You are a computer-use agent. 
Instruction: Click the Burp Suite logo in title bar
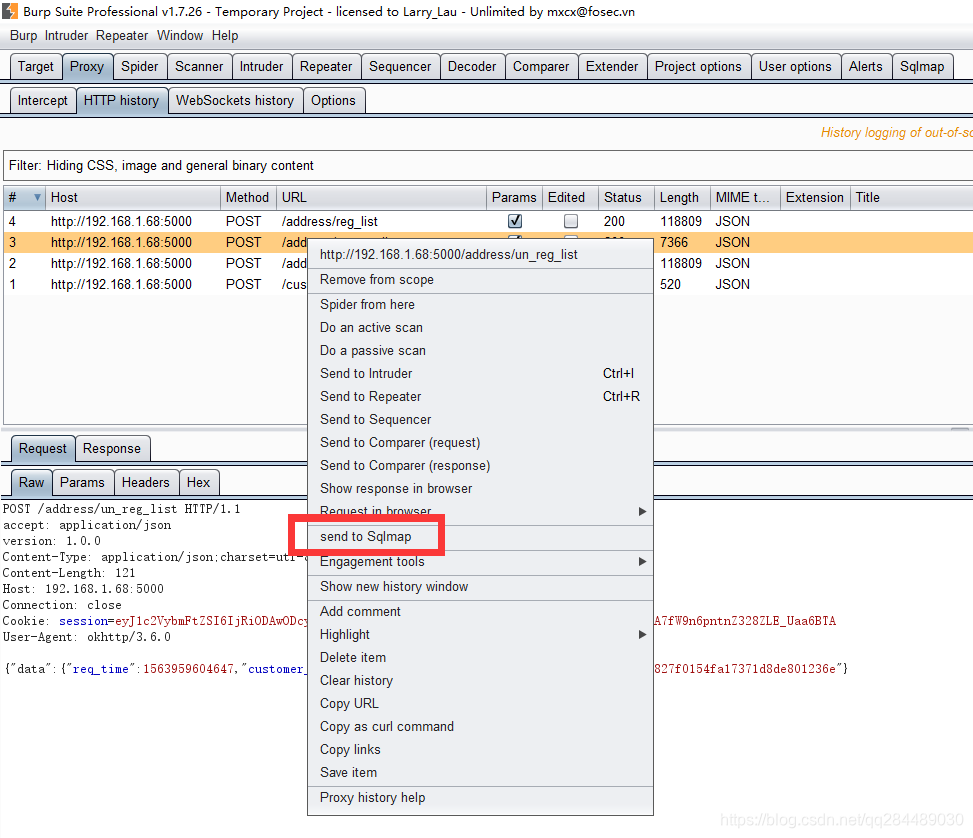tap(9, 11)
